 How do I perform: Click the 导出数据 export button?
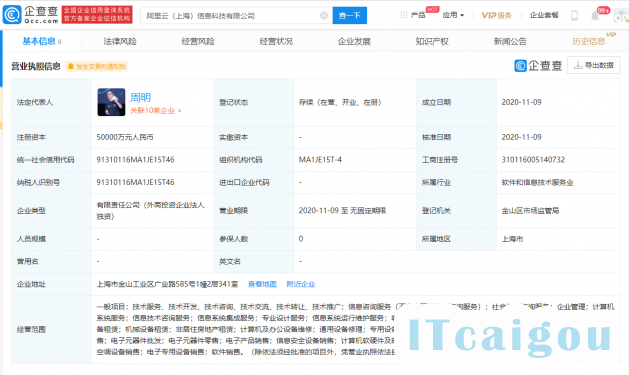593,65
